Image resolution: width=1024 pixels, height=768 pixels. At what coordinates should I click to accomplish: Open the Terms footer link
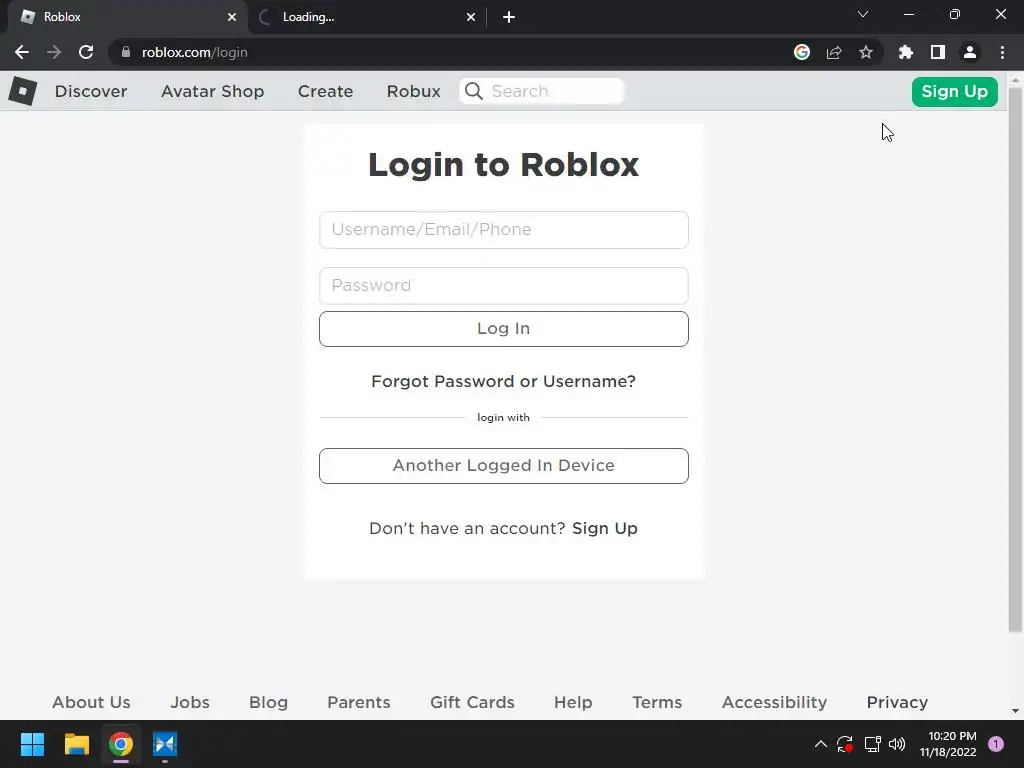click(x=657, y=702)
